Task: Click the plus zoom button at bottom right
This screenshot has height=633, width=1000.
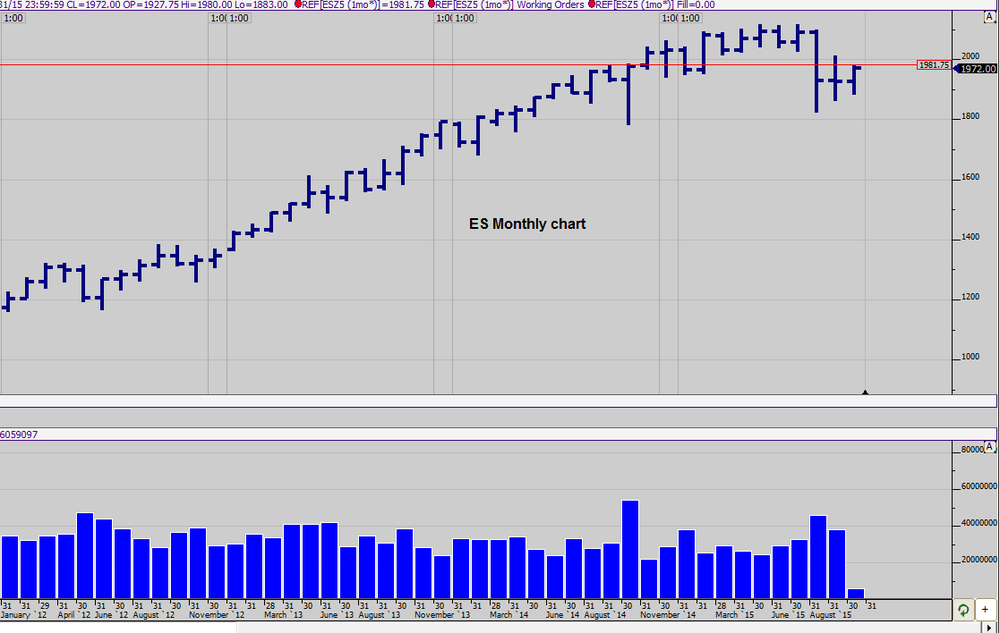Action: (985, 610)
